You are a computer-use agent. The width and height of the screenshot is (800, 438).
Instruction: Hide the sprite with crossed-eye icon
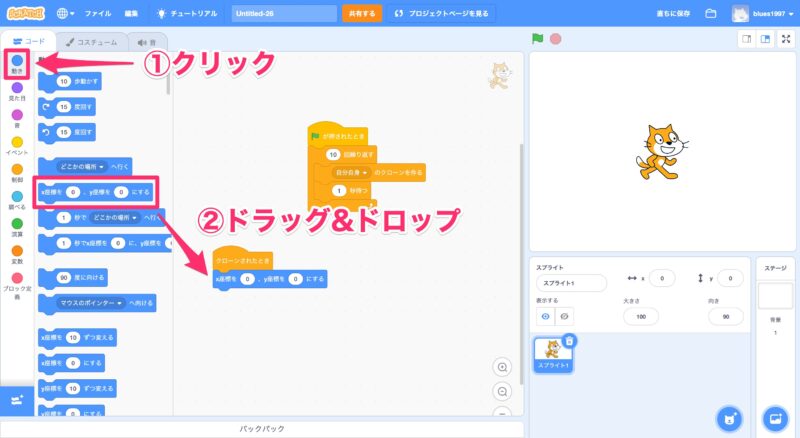click(x=565, y=316)
